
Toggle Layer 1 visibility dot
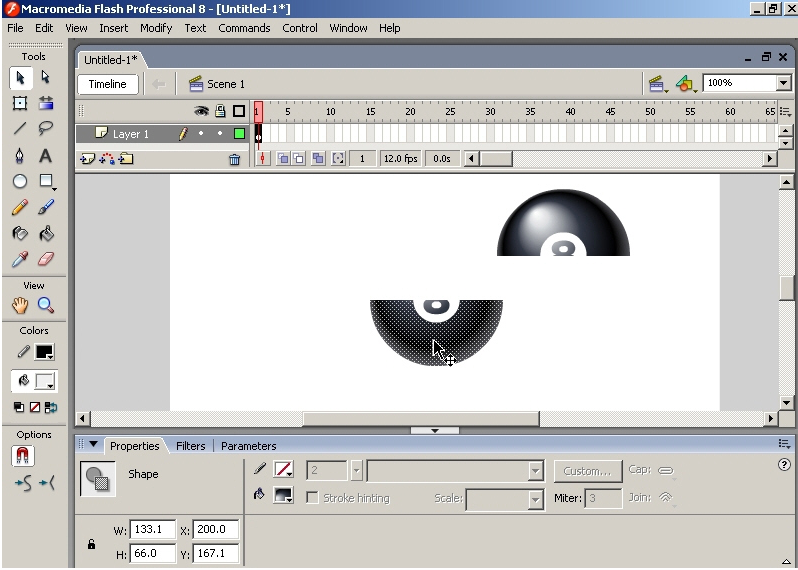click(201, 133)
